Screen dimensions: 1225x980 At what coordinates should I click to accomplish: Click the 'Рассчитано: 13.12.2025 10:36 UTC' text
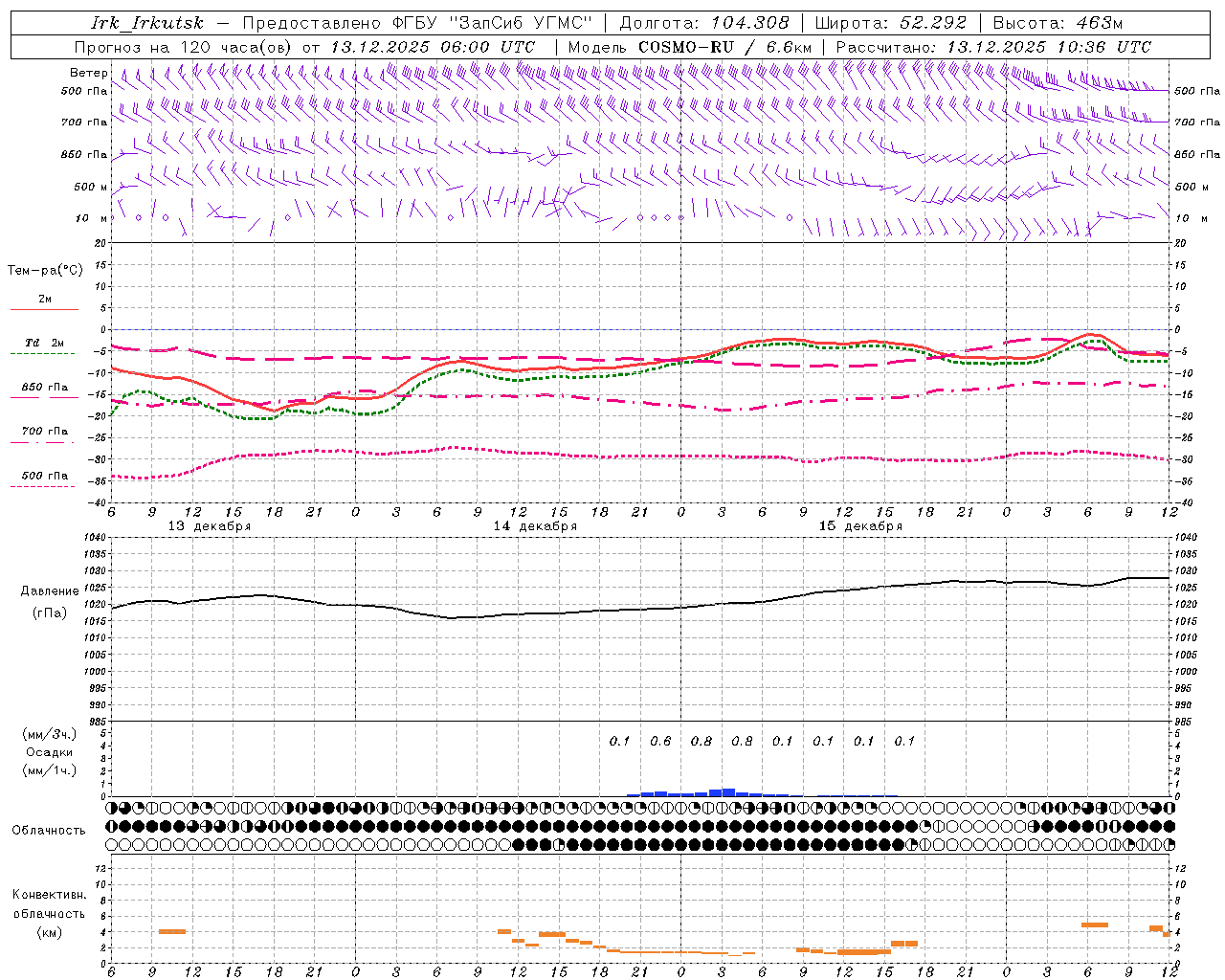993,47
